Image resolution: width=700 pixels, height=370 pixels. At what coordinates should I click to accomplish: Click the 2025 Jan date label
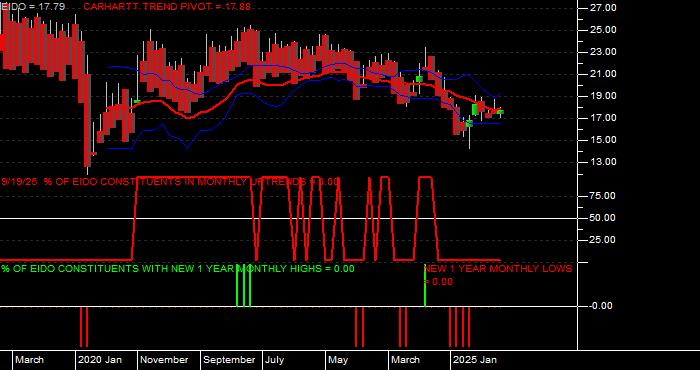[x=475, y=360]
